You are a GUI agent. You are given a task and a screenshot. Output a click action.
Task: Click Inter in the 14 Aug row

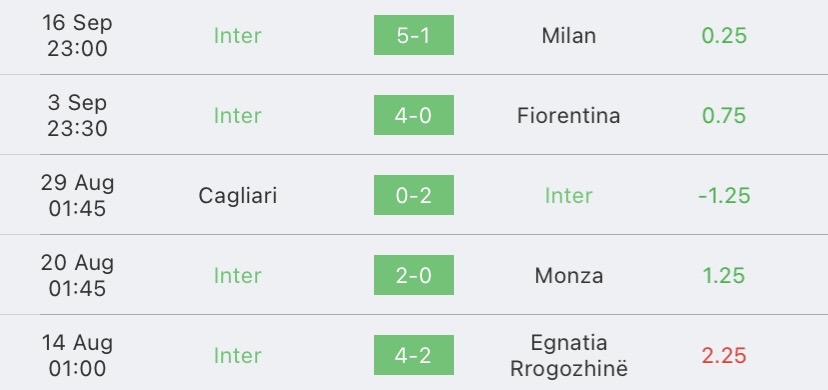pyautogui.click(x=238, y=355)
